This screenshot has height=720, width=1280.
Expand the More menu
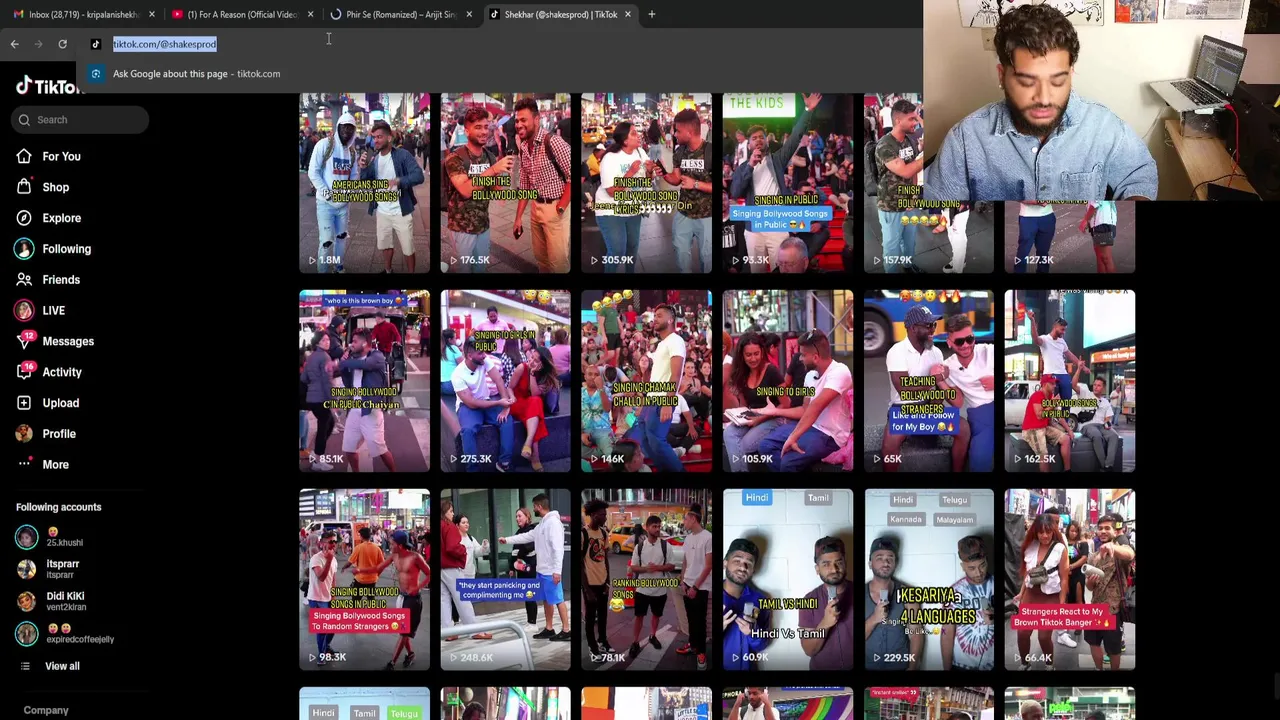point(55,465)
